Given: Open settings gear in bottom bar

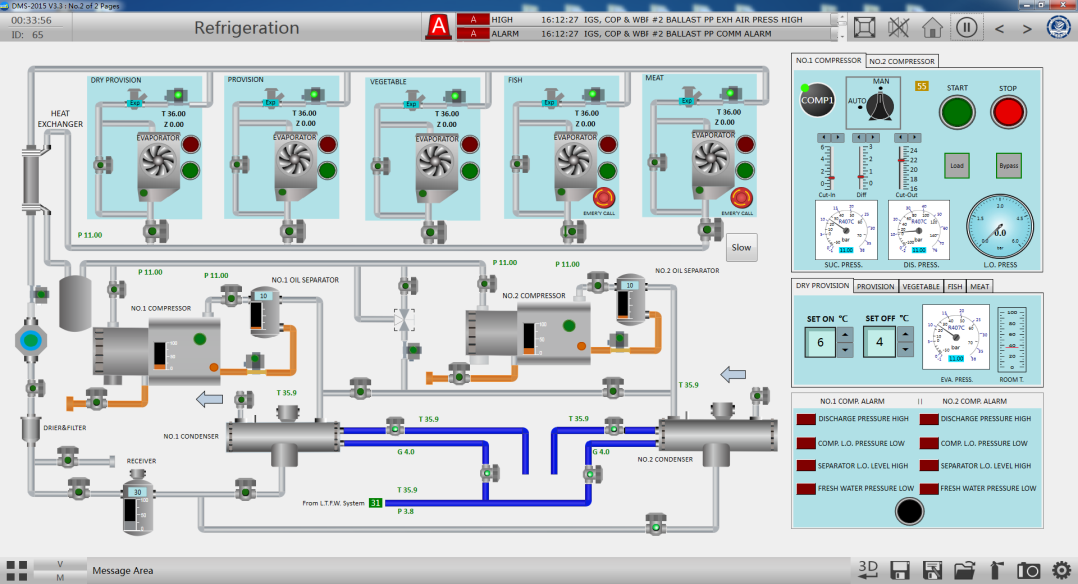Looking at the screenshot, I should (1061, 570).
